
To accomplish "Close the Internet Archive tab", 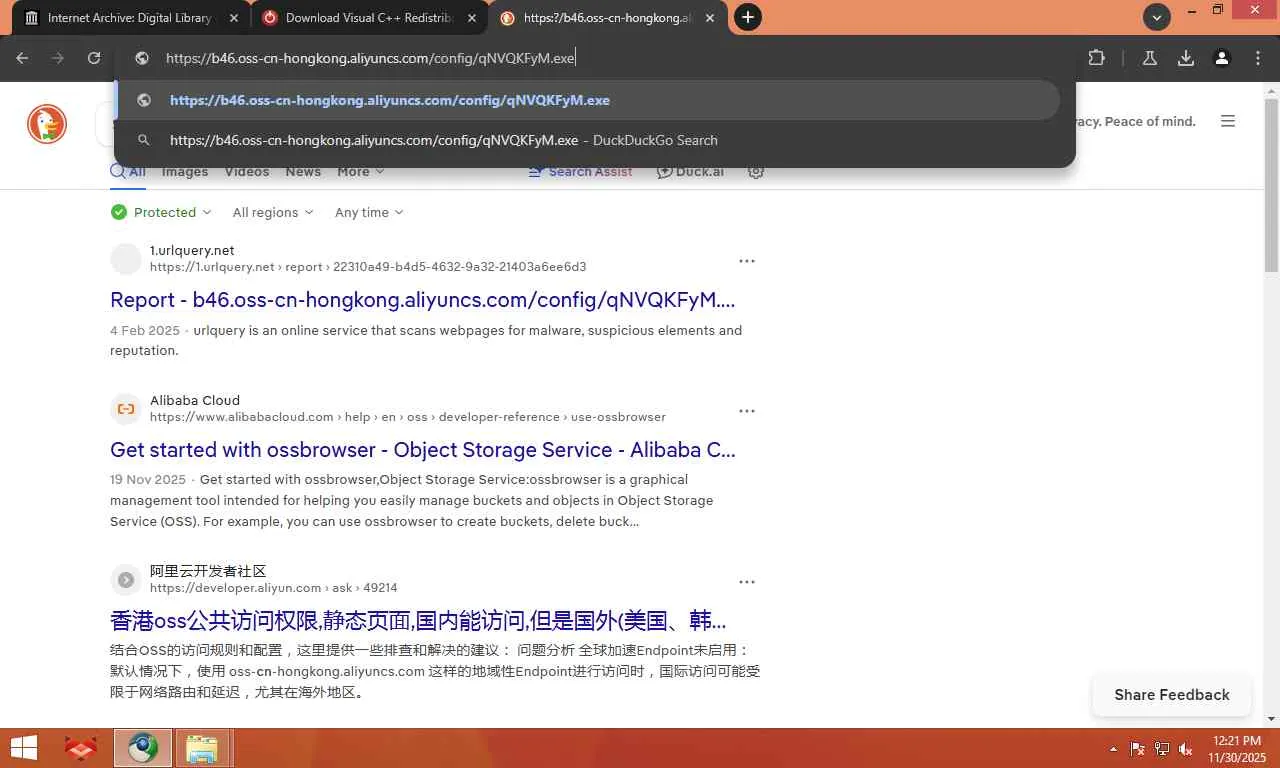I will pyautogui.click(x=234, y=18).
